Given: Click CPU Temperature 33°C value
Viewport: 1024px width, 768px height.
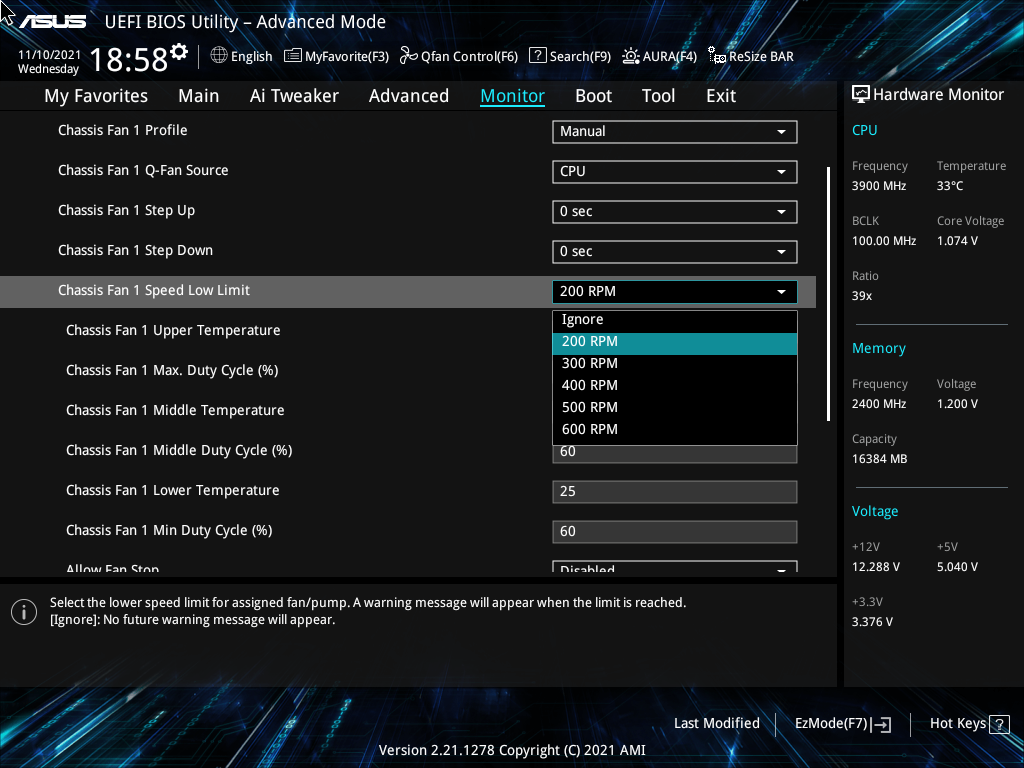Looking at the screenshot, I should click(x=950, y=186).
